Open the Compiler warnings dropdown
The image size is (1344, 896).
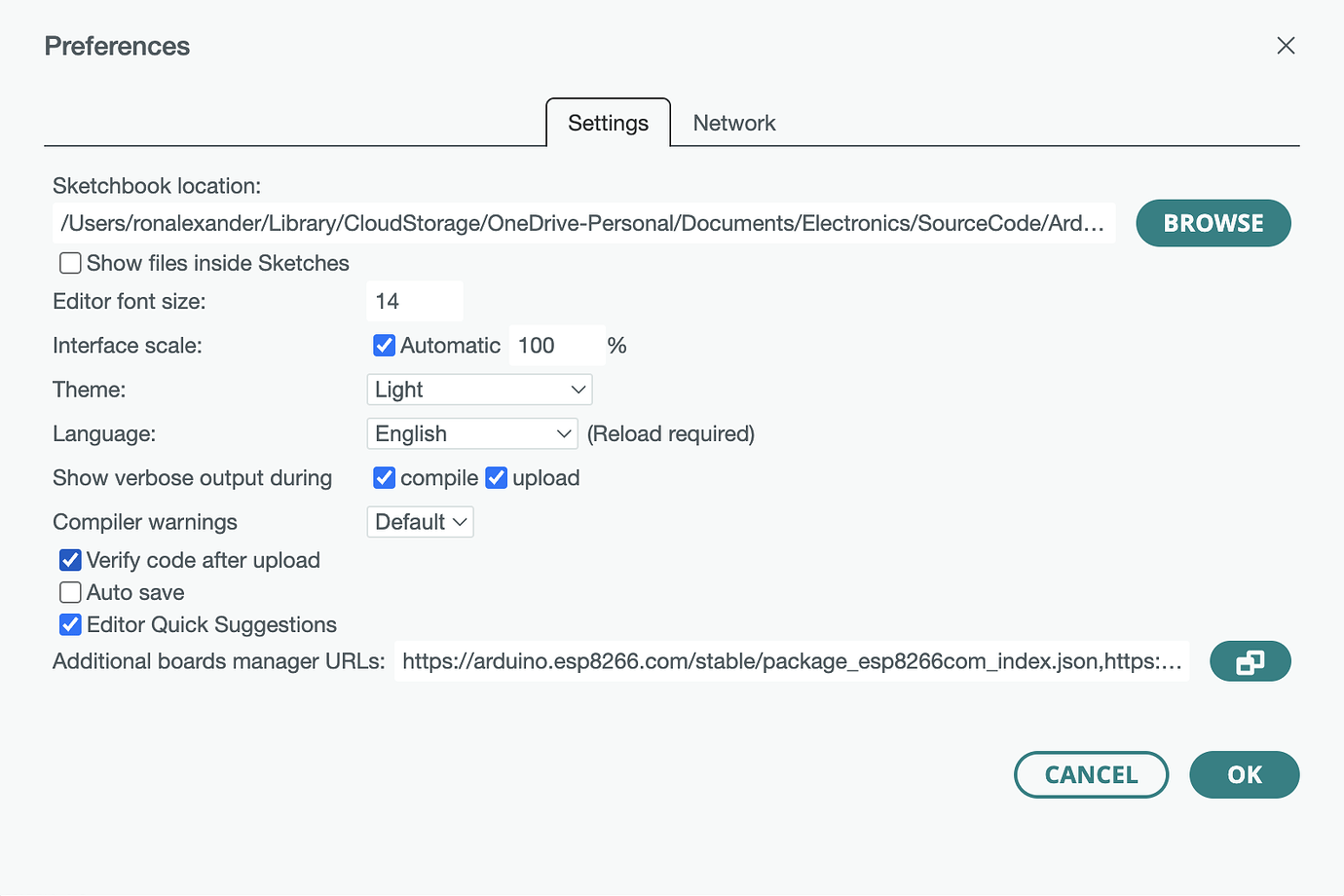420,522
